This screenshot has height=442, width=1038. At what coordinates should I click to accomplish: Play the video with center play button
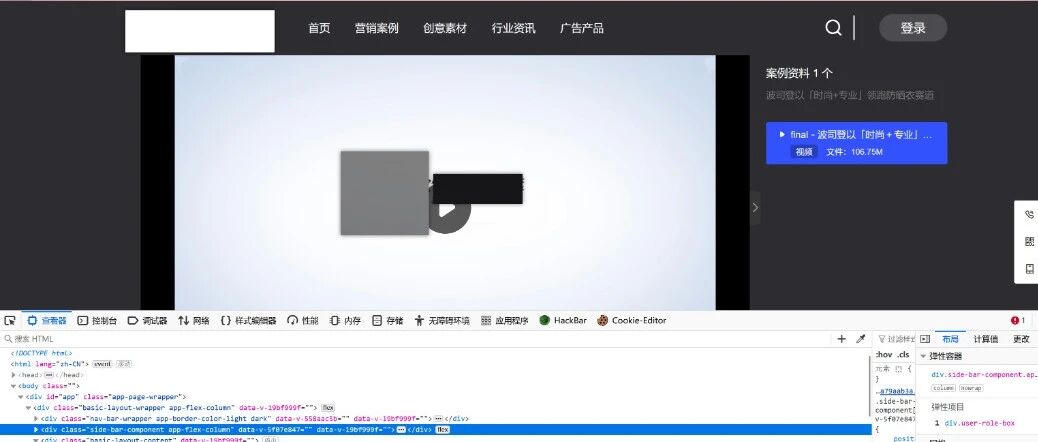click(x=448, y=210)
